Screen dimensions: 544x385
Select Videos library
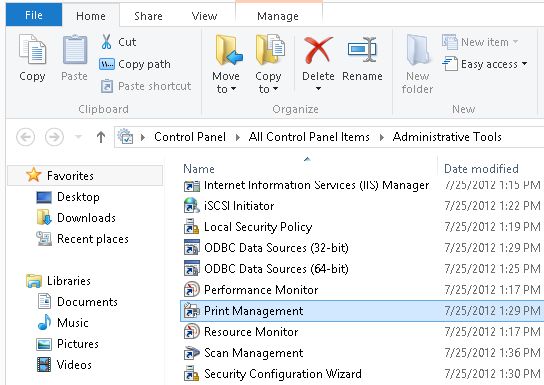[x=74, y=365]
